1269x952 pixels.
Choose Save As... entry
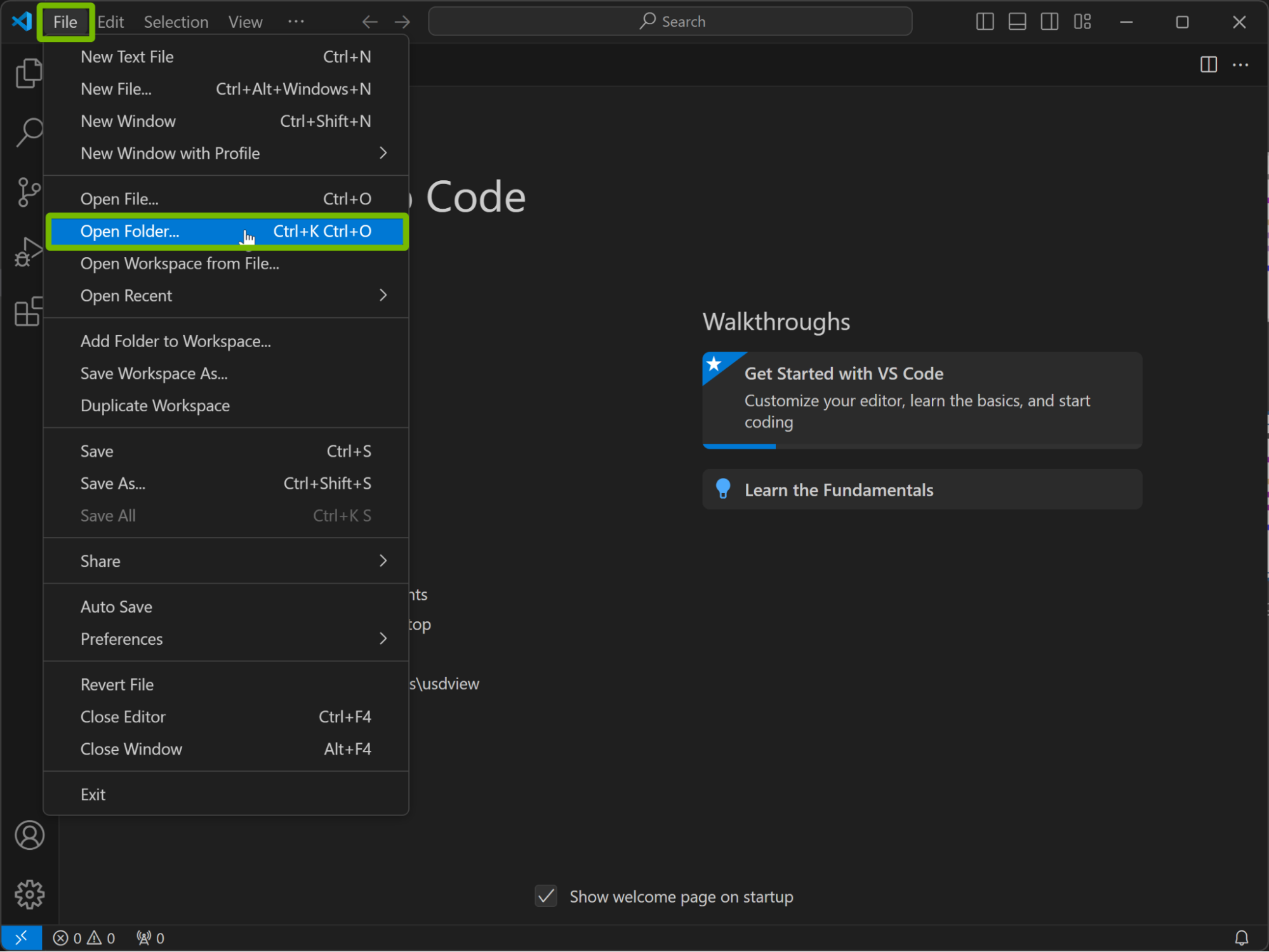coord(226,484)
